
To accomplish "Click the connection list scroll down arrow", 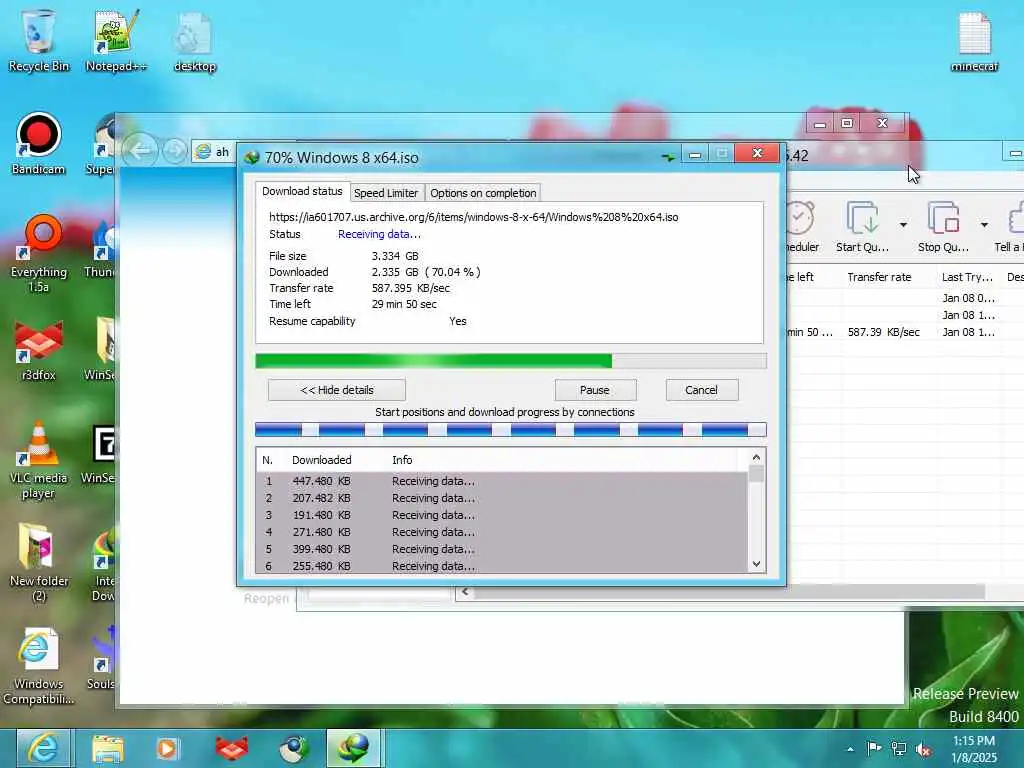I will [756, 564].
